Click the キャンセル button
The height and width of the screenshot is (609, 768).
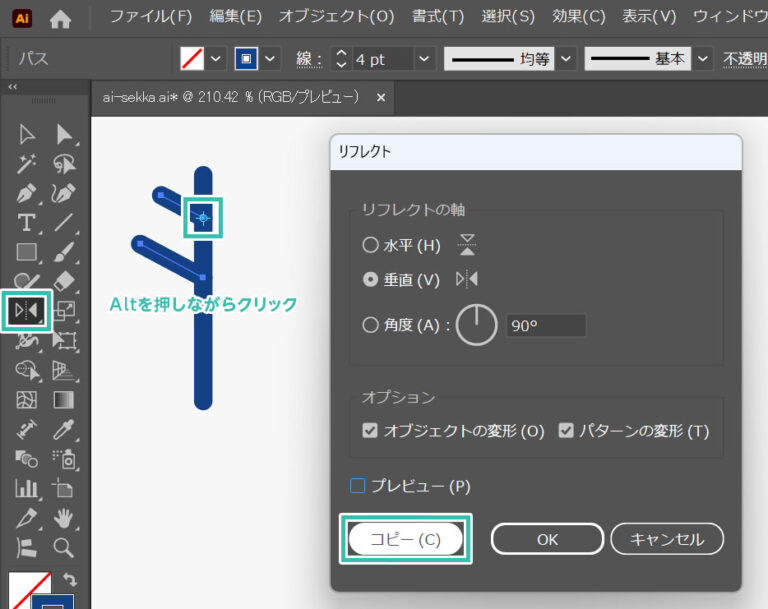(x=667, y=539)
